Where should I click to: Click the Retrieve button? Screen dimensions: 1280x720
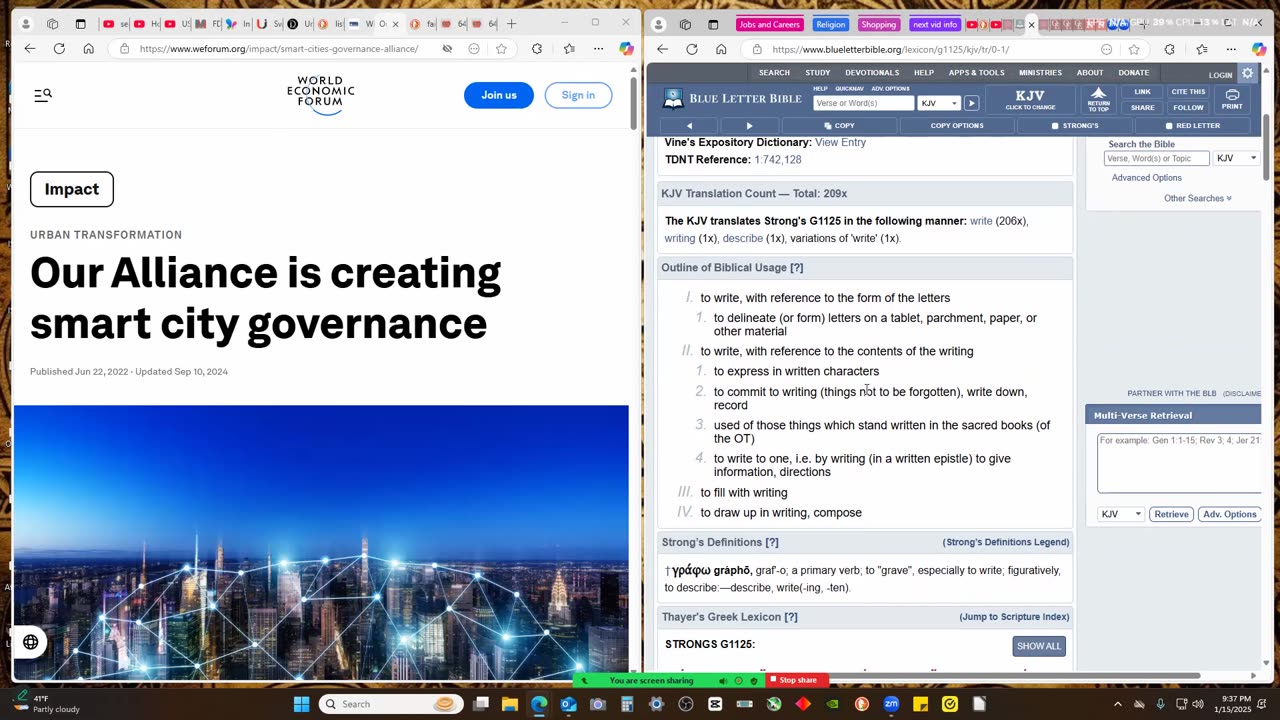point(1171,514)
